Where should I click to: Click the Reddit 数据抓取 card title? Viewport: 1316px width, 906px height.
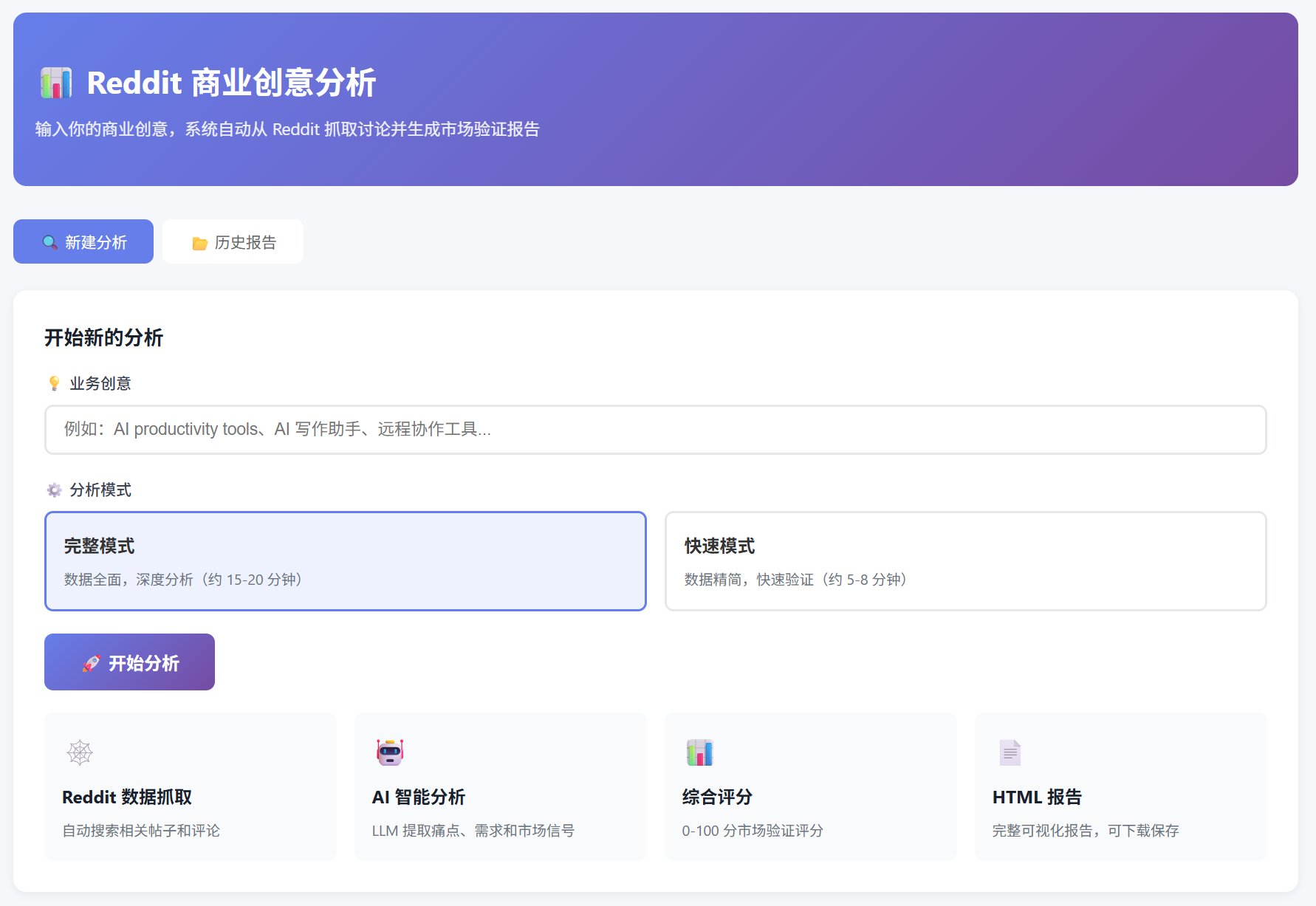(127, 797)
